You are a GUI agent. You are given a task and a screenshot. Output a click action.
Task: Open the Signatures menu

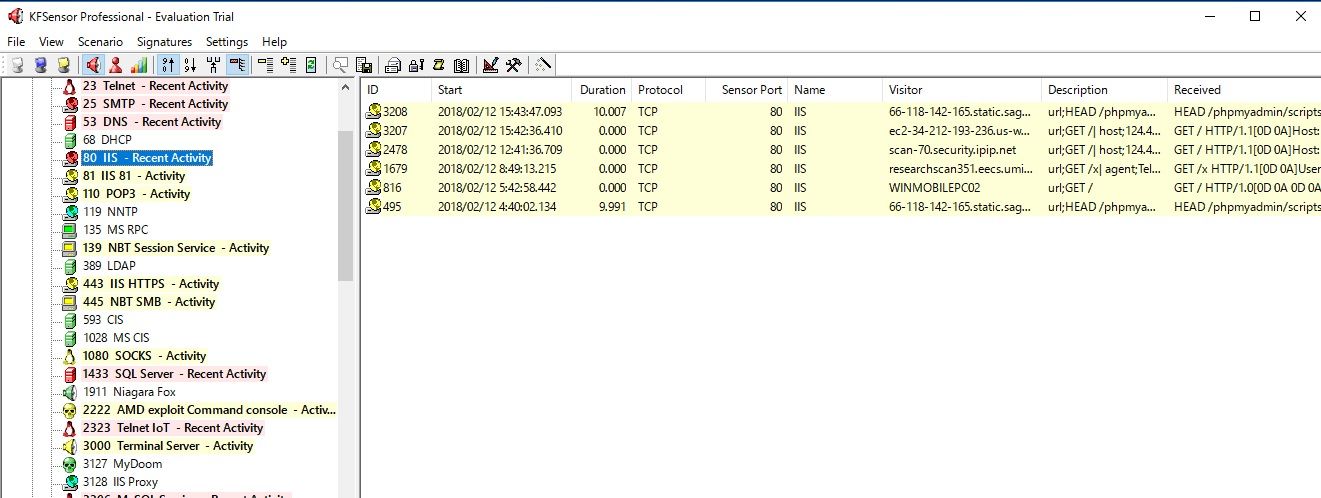(x=164, y=42)
